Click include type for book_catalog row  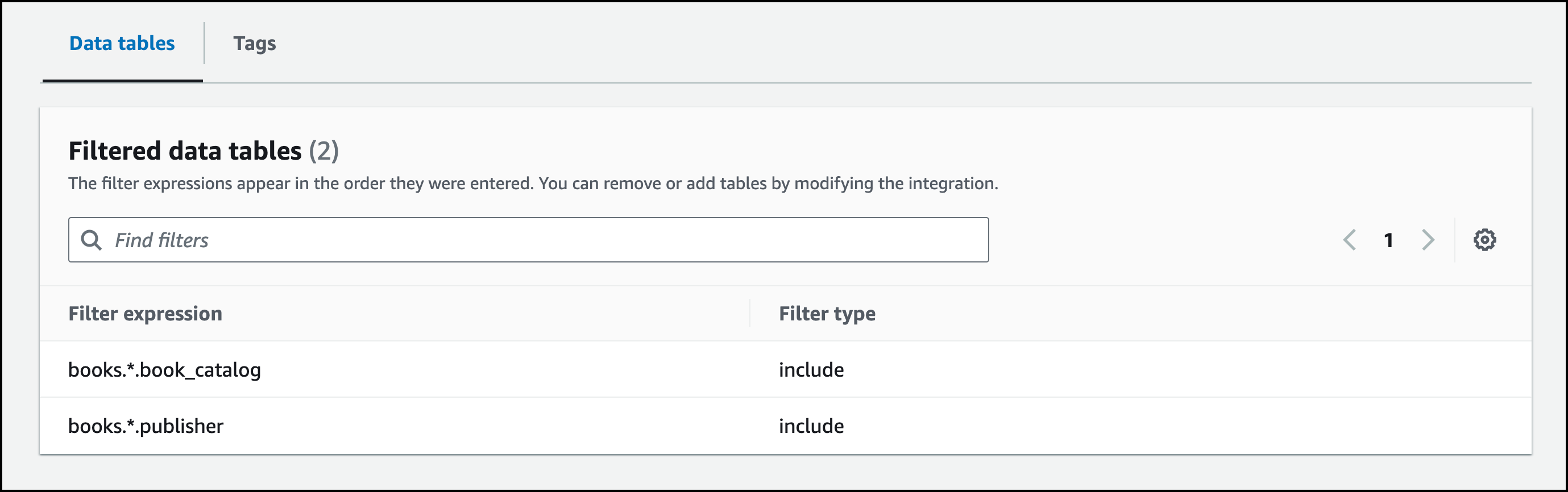[x=811, y=370]
